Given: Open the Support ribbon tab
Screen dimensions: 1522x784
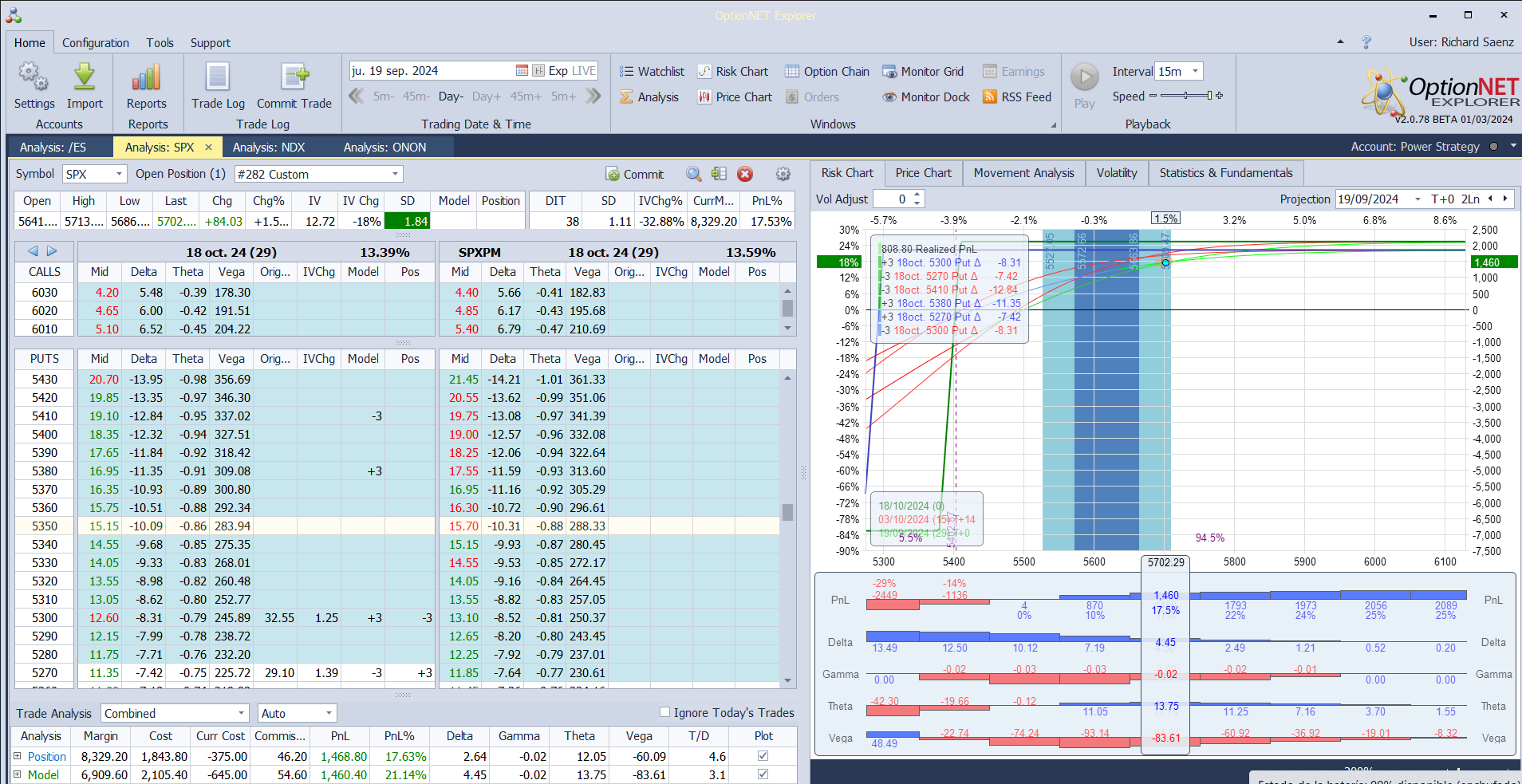Looking at the screenshot, I should [x=211, y=42].
